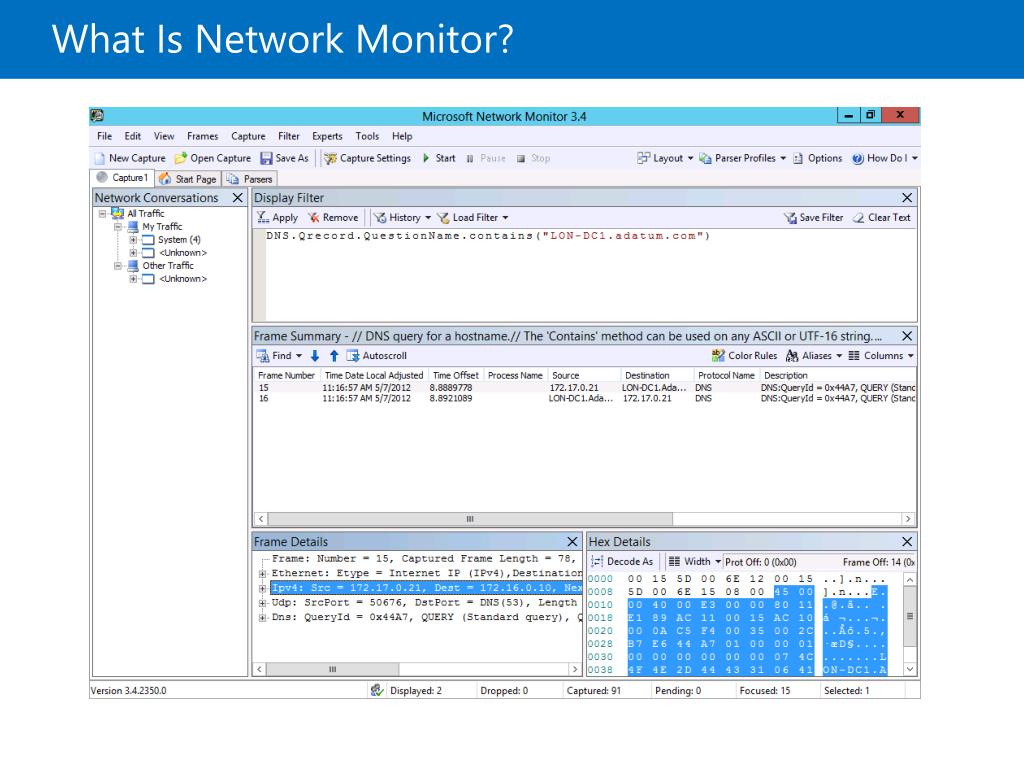
Task: Click inside the display filter text box
Action: coord(590,274)
